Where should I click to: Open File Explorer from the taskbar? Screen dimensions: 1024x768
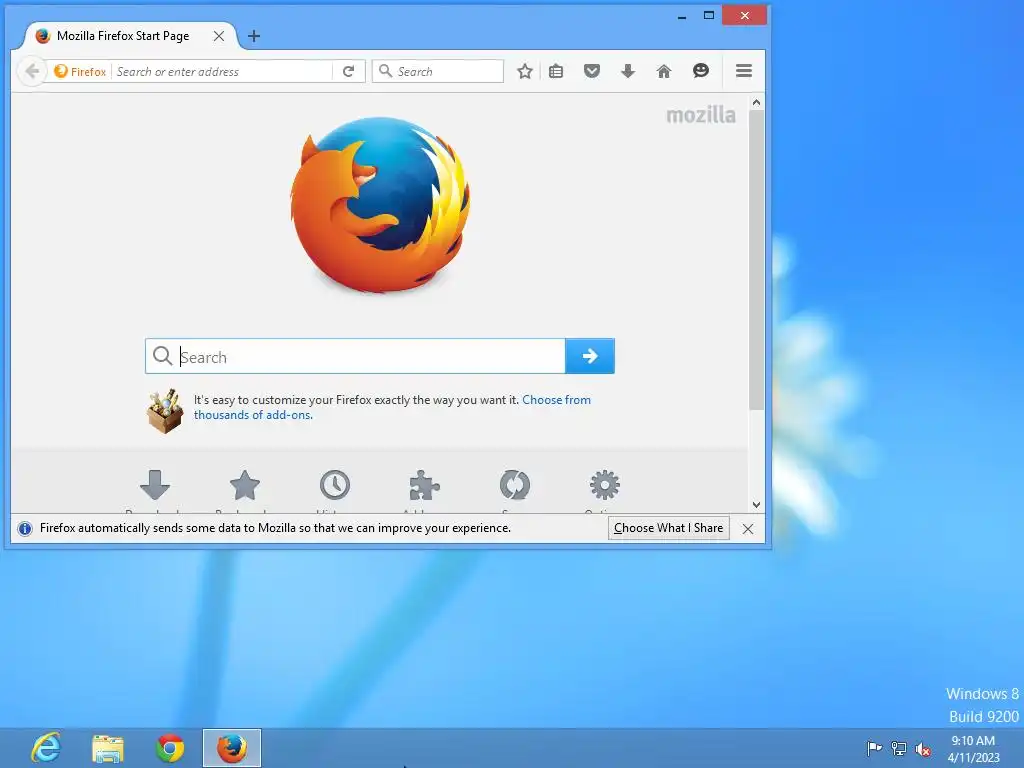coord(108,748)
